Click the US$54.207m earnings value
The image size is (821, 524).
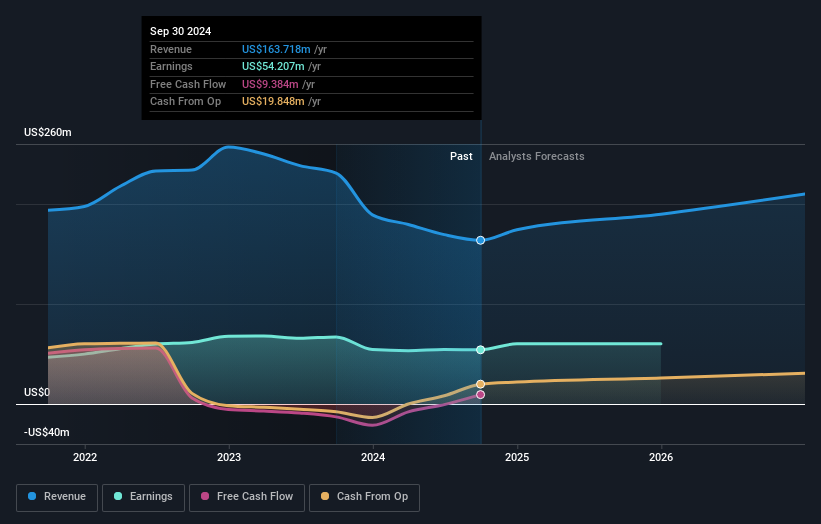(273, 66)
